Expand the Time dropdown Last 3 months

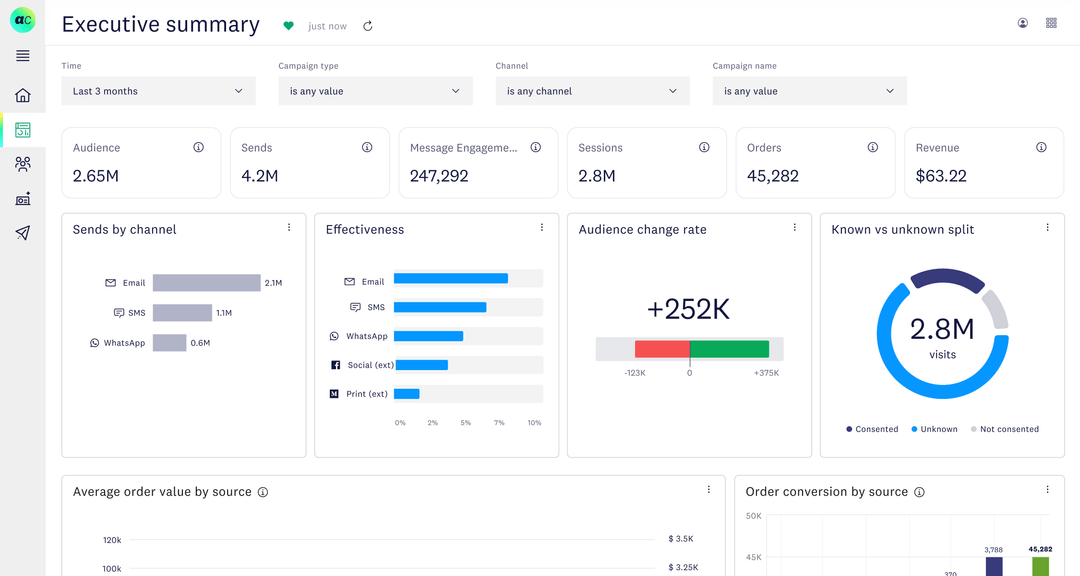(x=158, y=91)
